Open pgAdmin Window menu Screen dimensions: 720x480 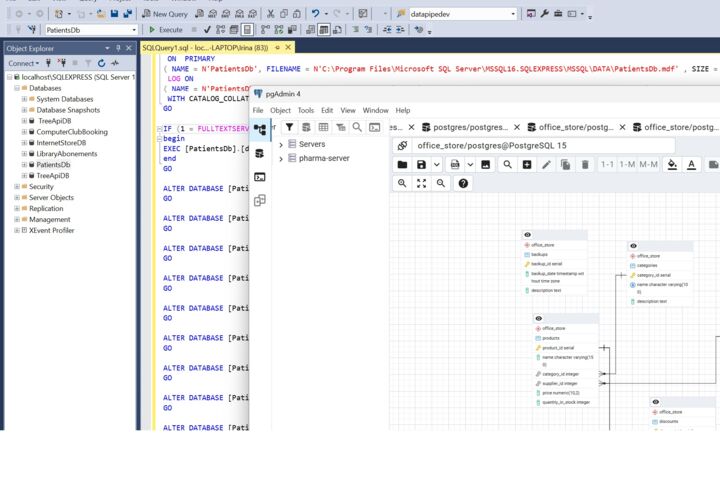(376, 110)
